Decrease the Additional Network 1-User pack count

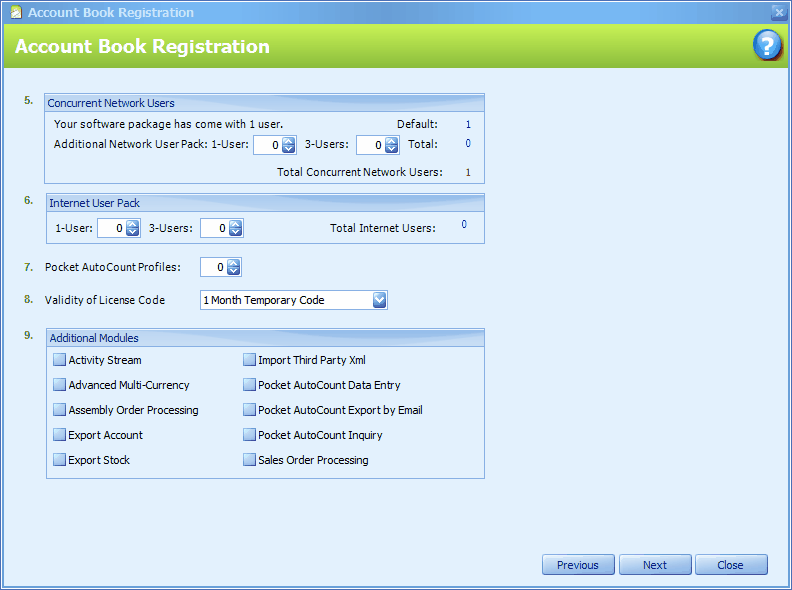tap(288, 149)
